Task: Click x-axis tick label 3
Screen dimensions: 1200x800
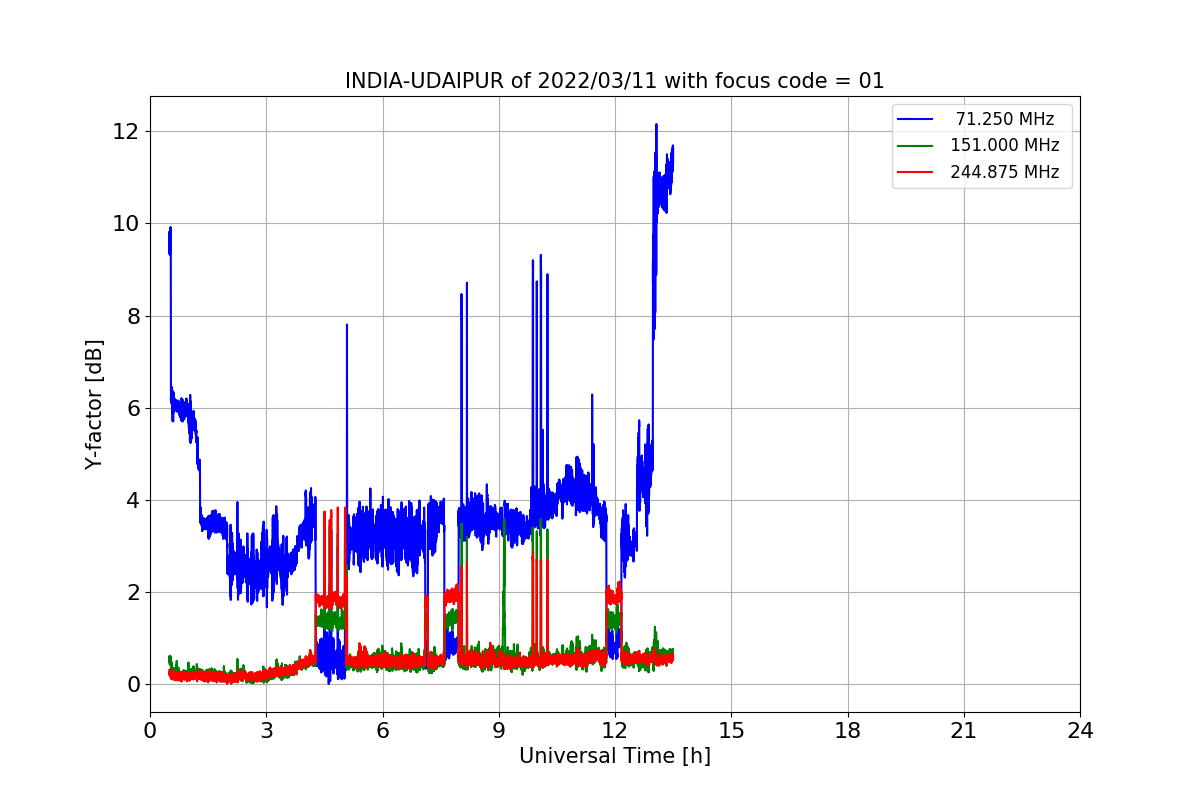Action: tap(266, 730)
